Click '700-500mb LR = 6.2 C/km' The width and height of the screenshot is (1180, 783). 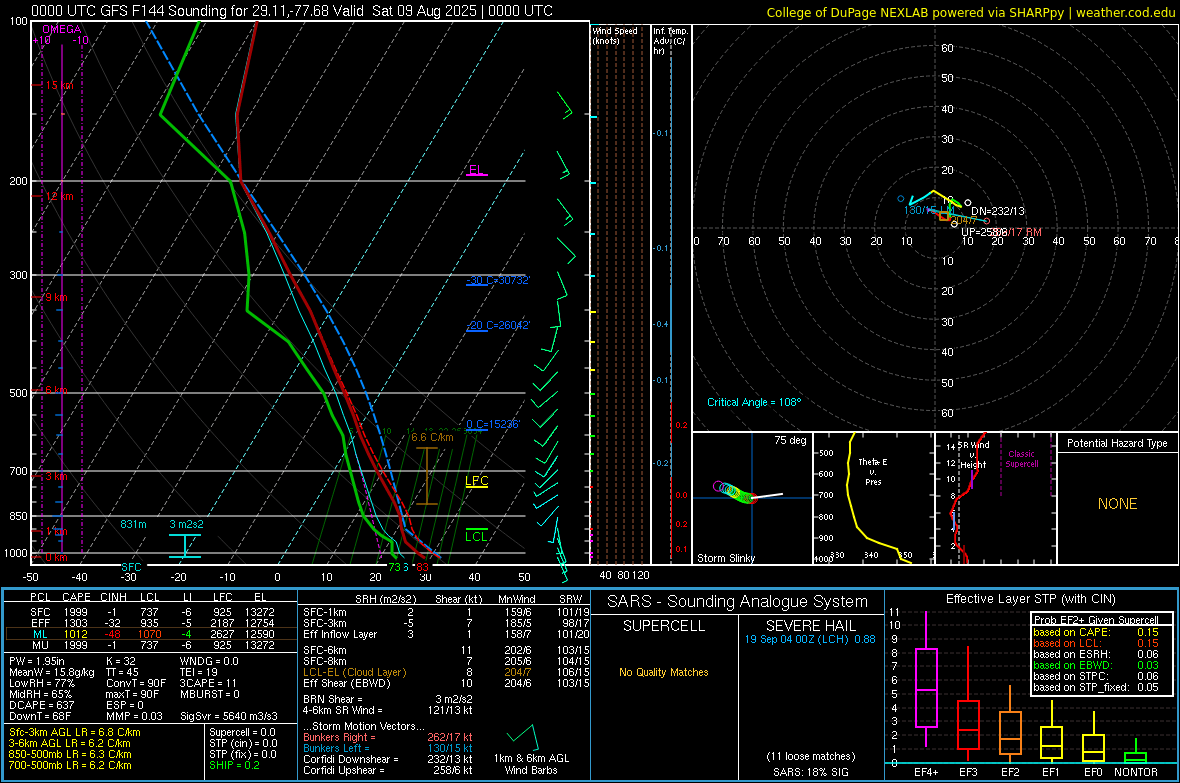tap(70, 765)
